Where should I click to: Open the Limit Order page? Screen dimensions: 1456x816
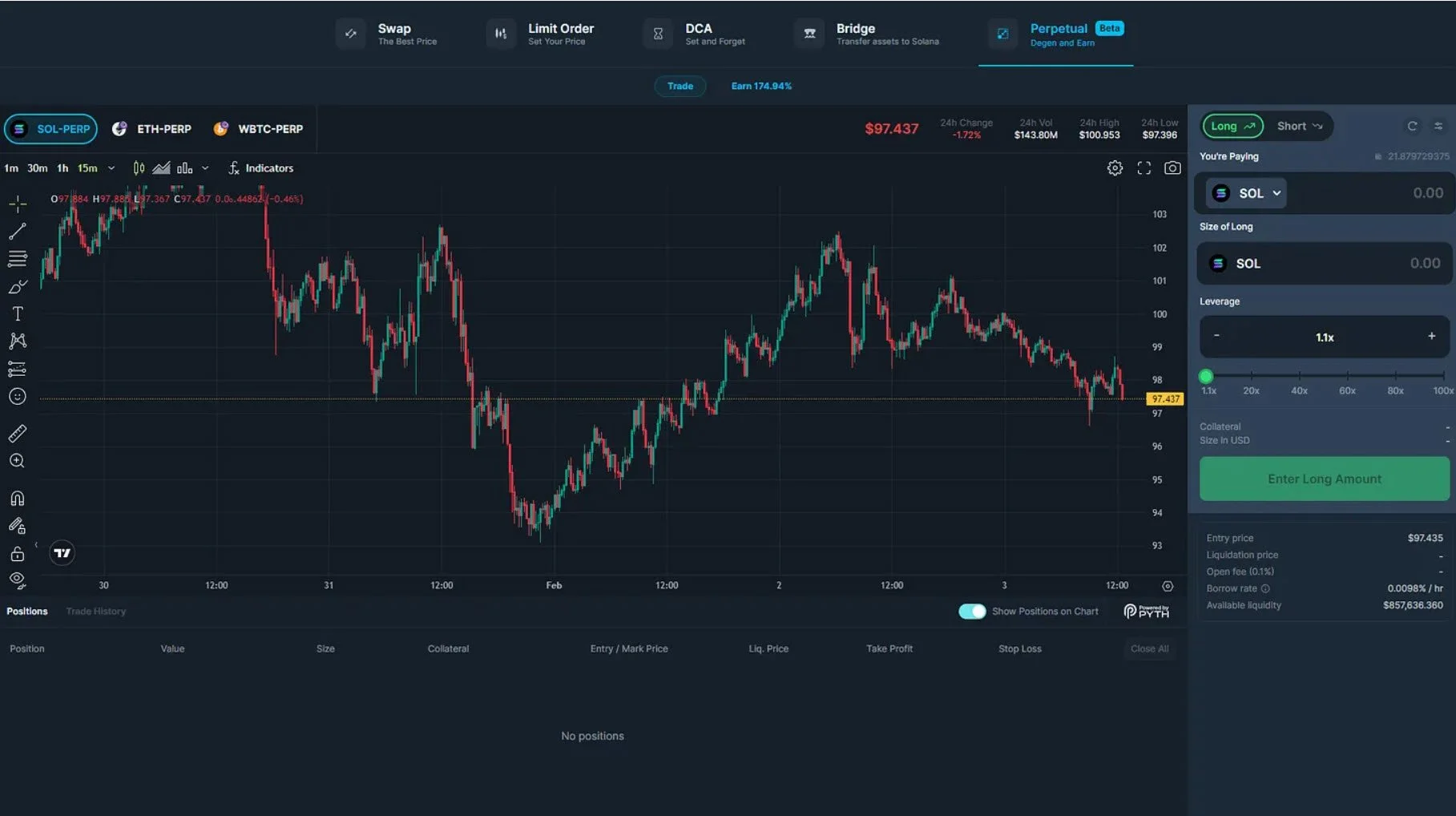point(540,34)
